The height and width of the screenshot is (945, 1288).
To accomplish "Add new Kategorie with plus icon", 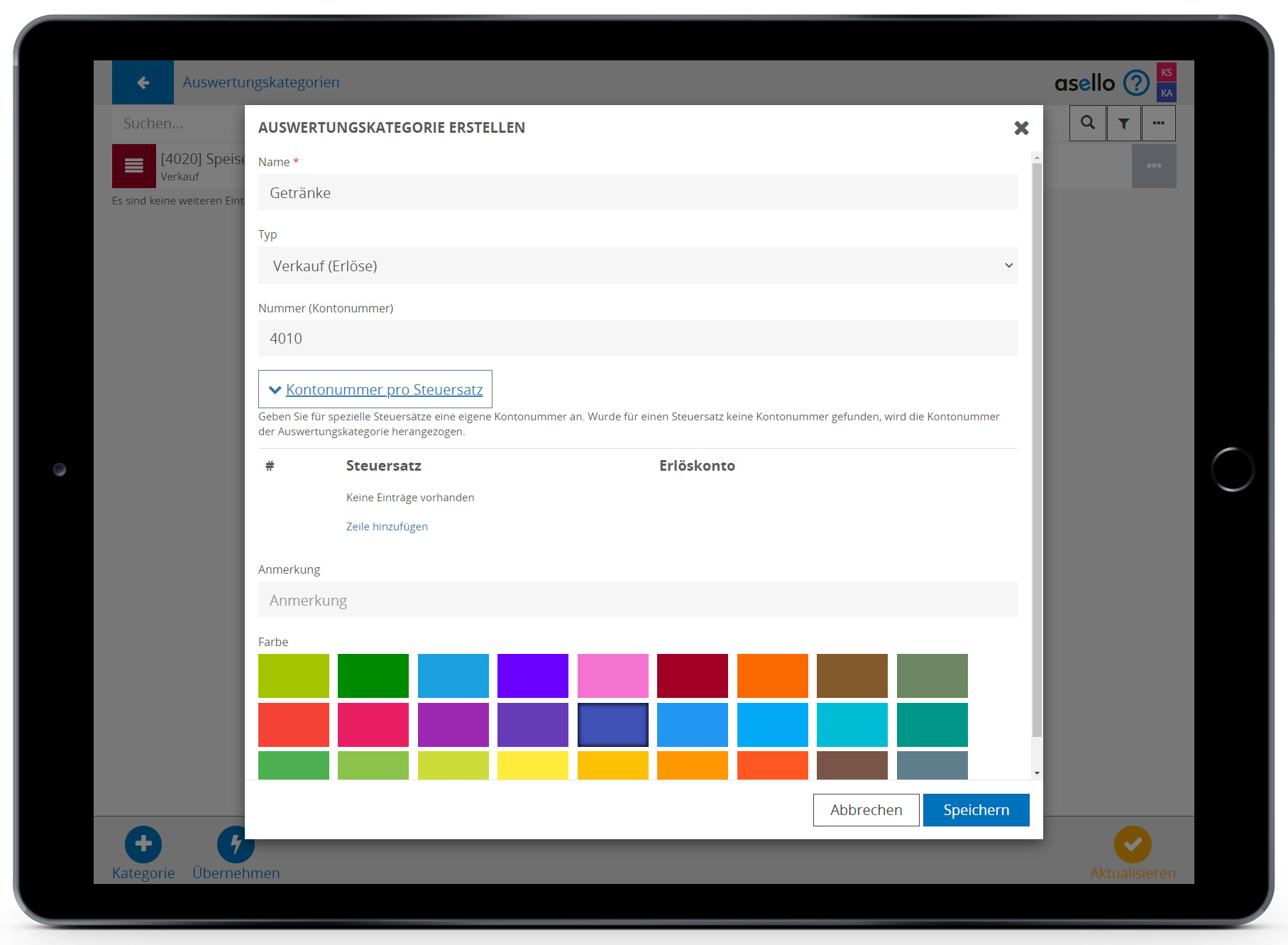I will point(143,843).
